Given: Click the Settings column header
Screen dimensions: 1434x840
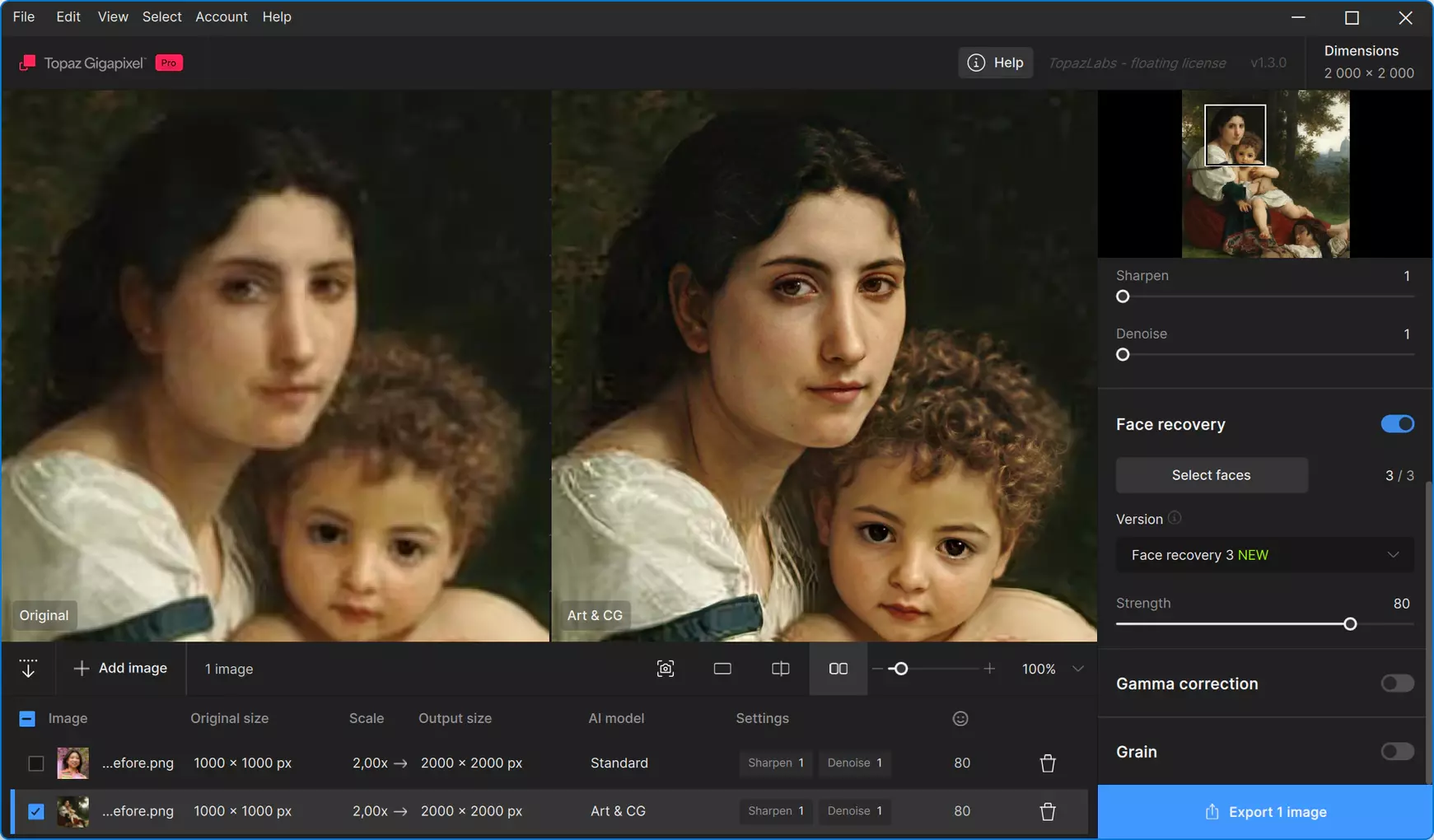Looking at the screenshot, I should (762, 719).
